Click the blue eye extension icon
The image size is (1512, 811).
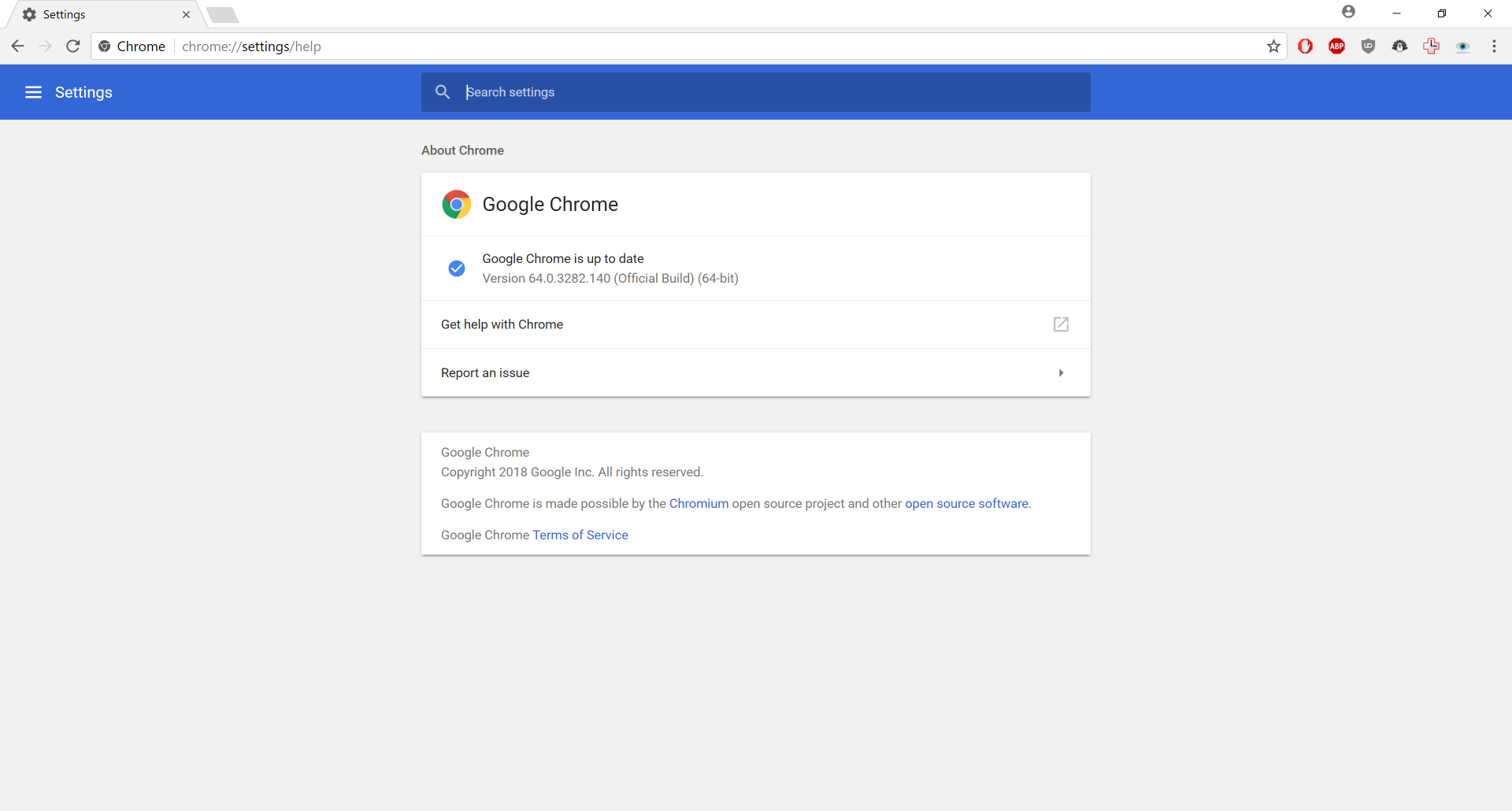(1462, 46)
